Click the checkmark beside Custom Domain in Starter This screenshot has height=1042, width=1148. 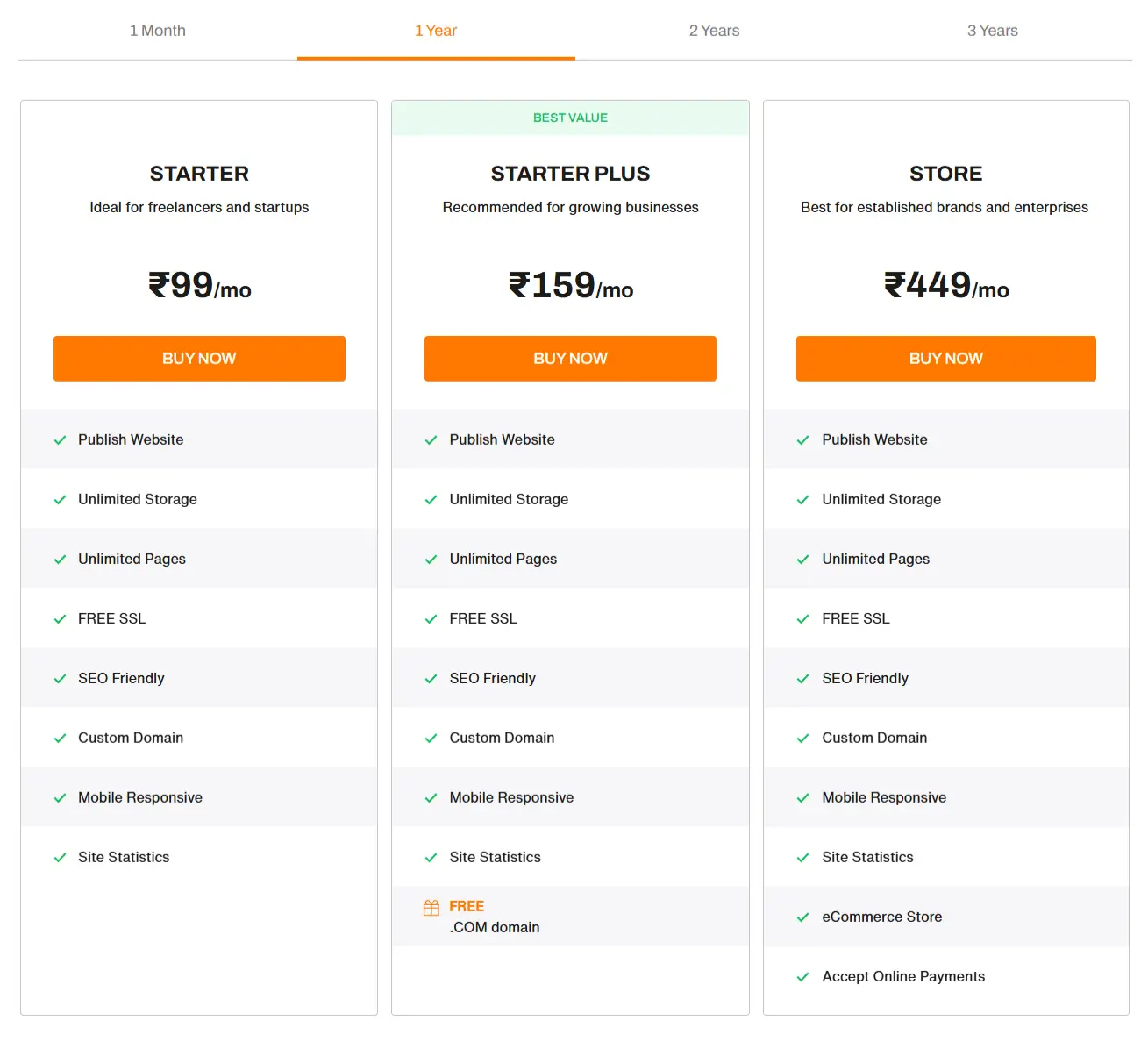(59, 738)
